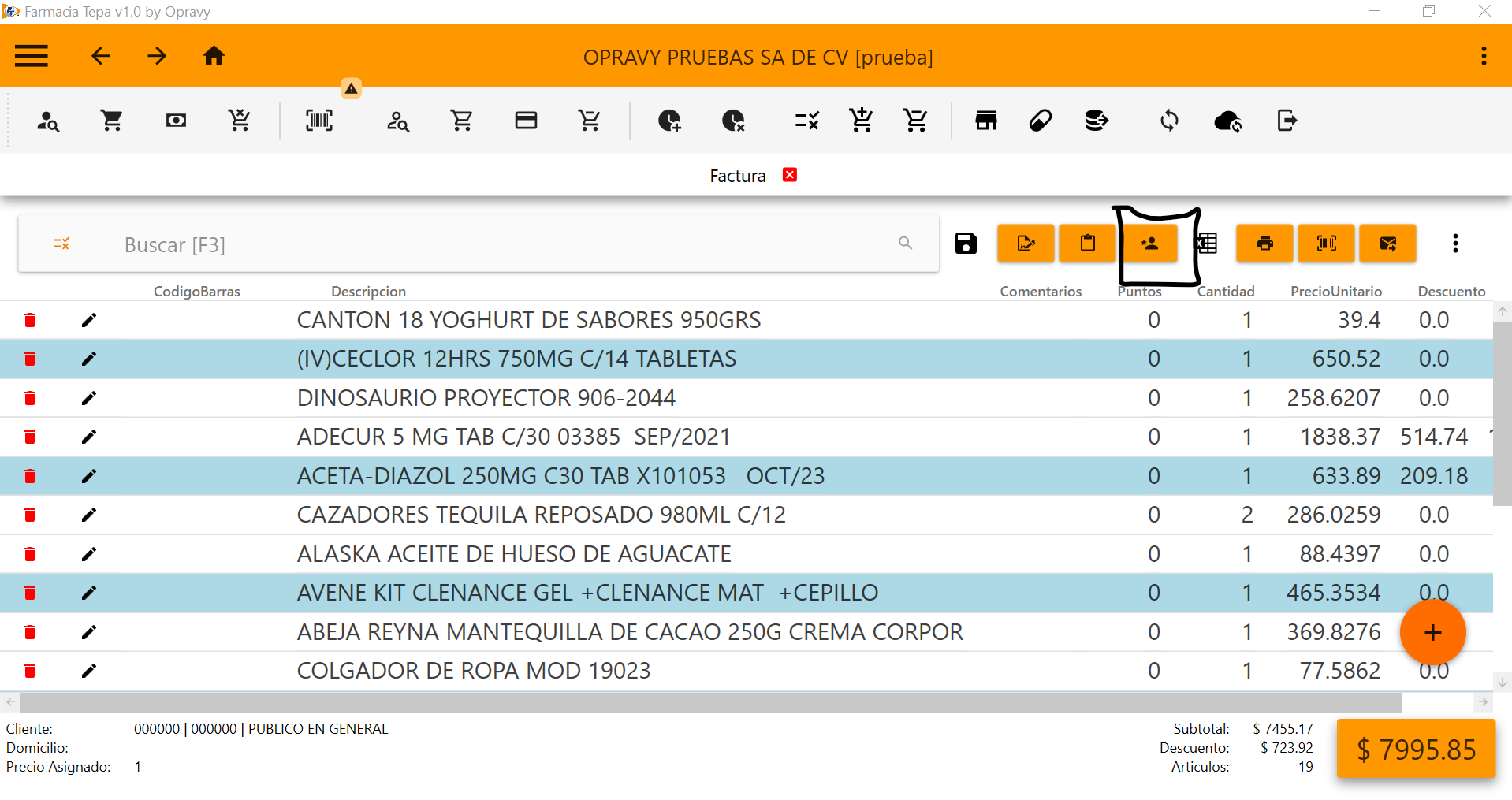This screenshot has width=1512, height=800.
Task: Click the add to cart plus icon
Action: (861, 120)
